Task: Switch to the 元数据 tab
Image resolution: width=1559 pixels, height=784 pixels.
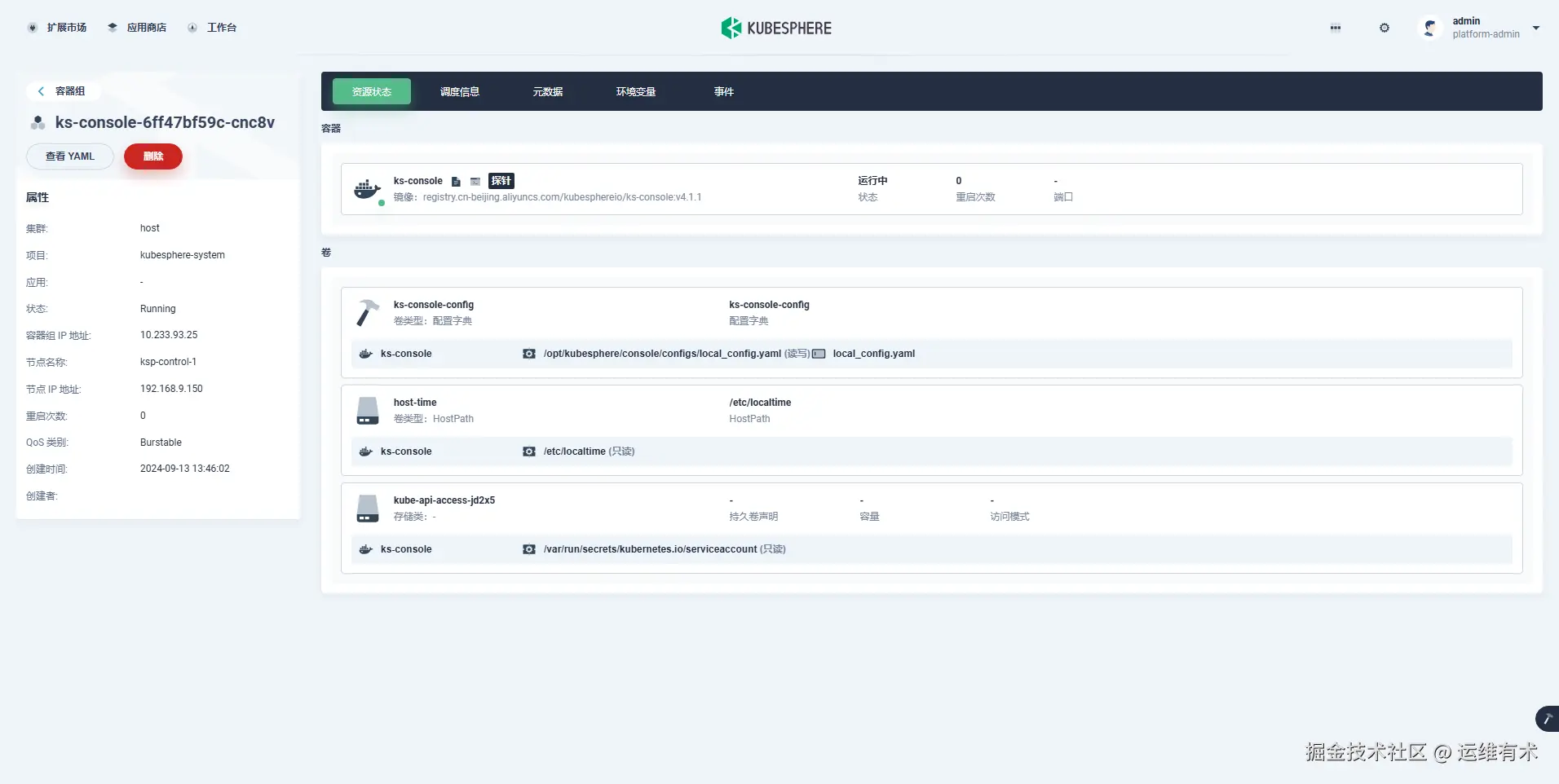Action: point(548,91)
